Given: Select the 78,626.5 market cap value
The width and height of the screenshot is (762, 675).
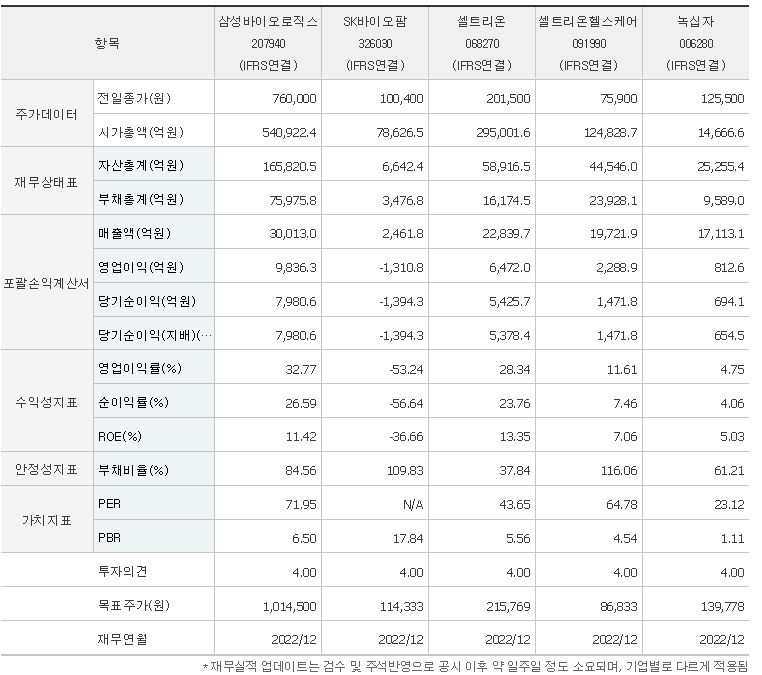Looking at the screenshot, I should pos(399,133).
